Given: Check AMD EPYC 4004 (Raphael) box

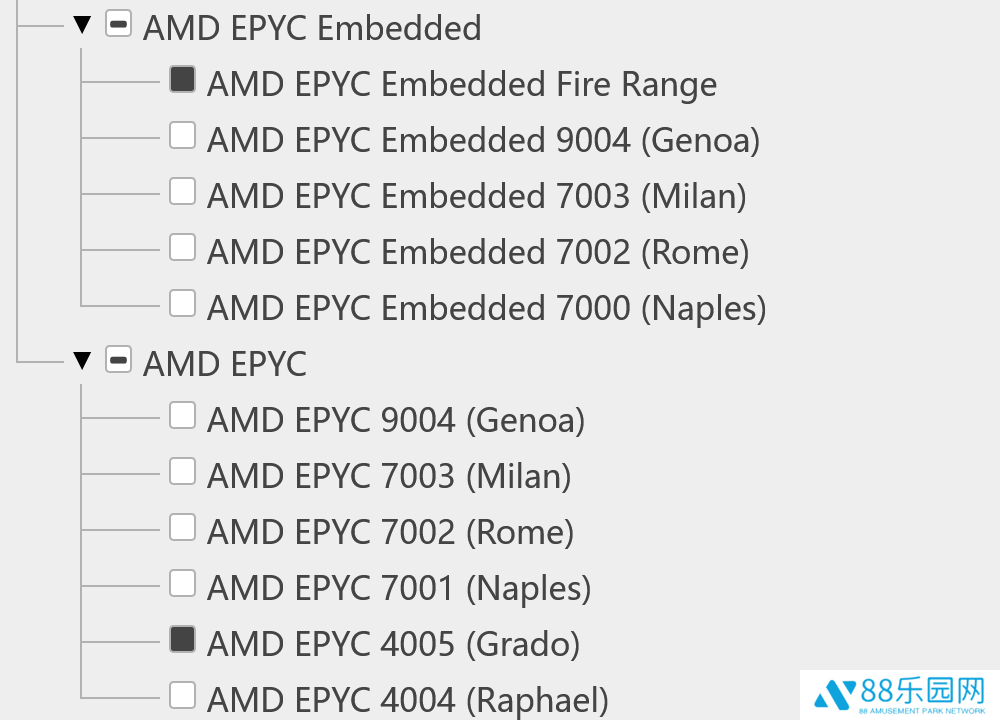Looking at the screenshot, I should [x=182, y=696].
